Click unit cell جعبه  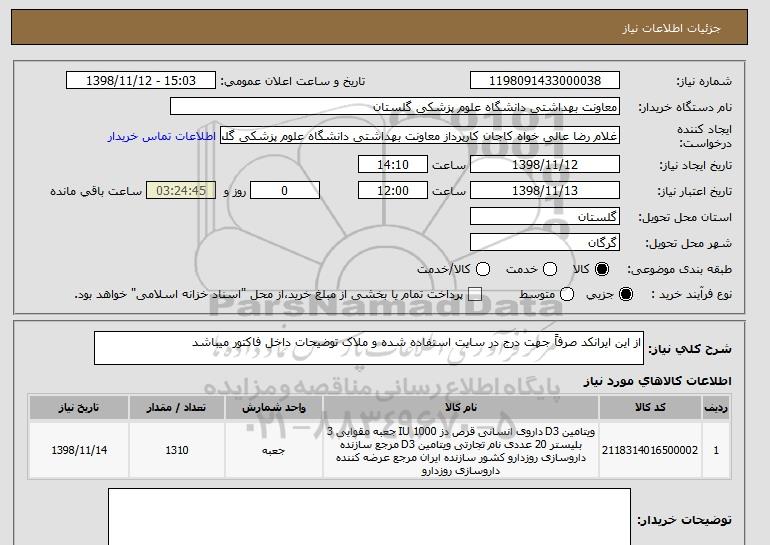(274, 450)
